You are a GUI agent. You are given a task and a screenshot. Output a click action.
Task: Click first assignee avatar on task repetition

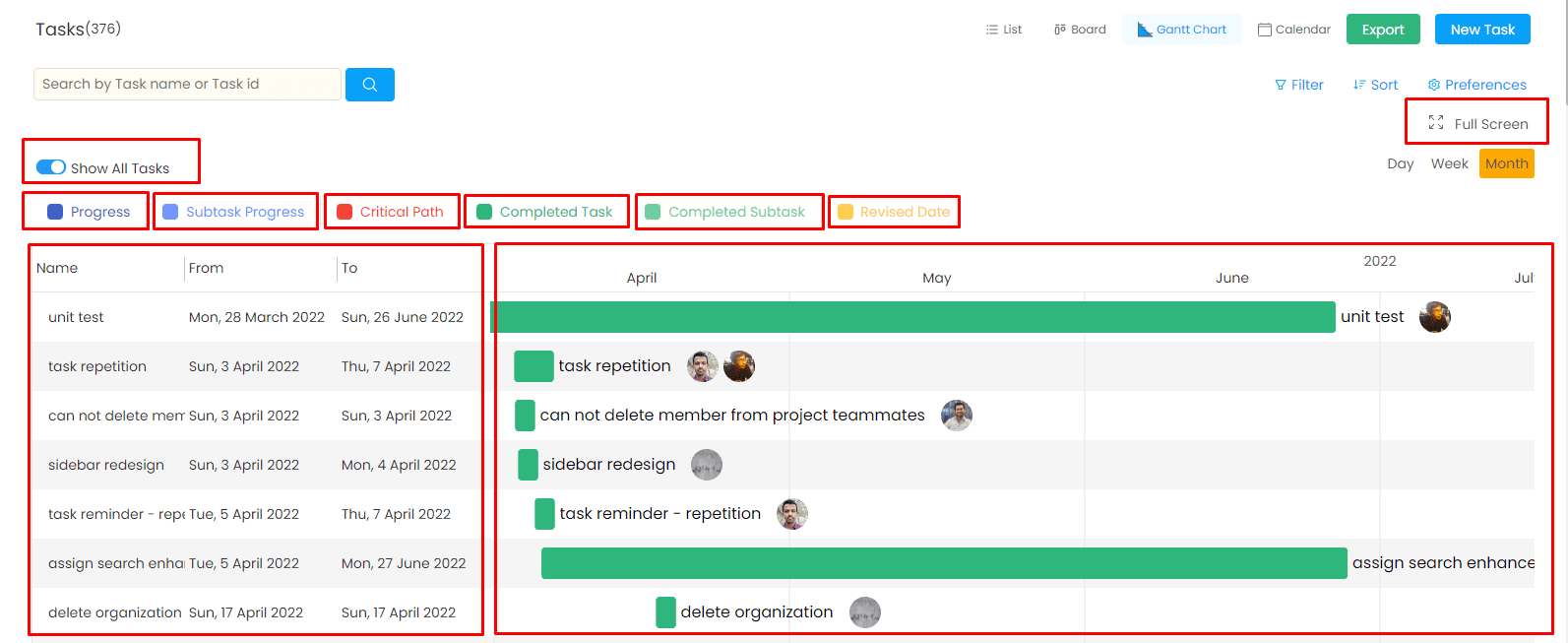pos(703,366)
